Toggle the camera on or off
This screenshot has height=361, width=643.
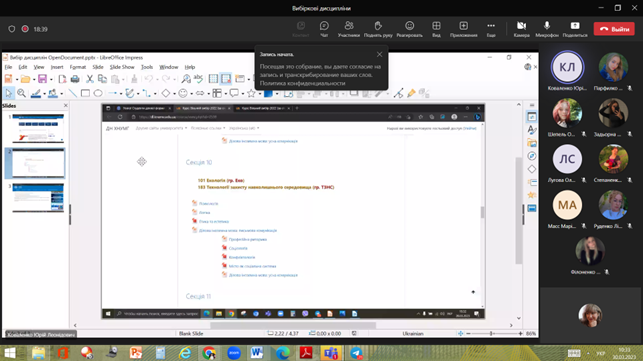[521, 29]
